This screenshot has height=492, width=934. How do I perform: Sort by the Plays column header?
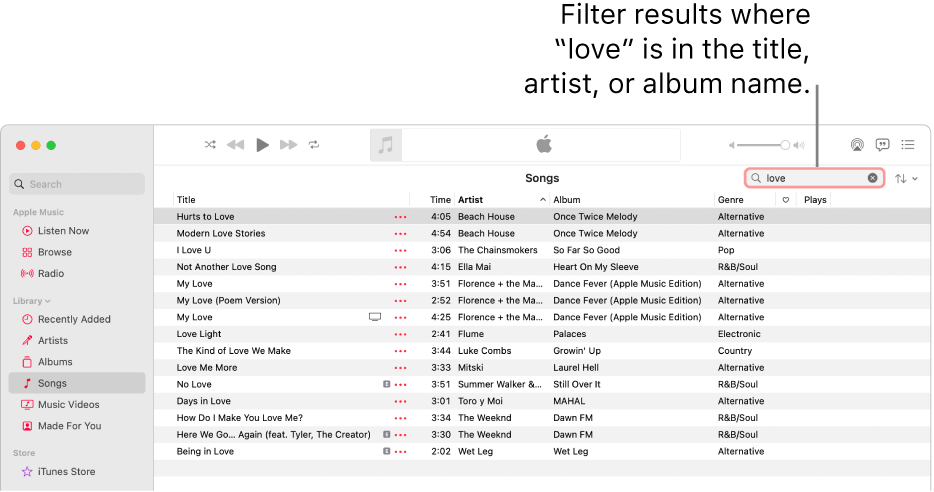(815, 200)
